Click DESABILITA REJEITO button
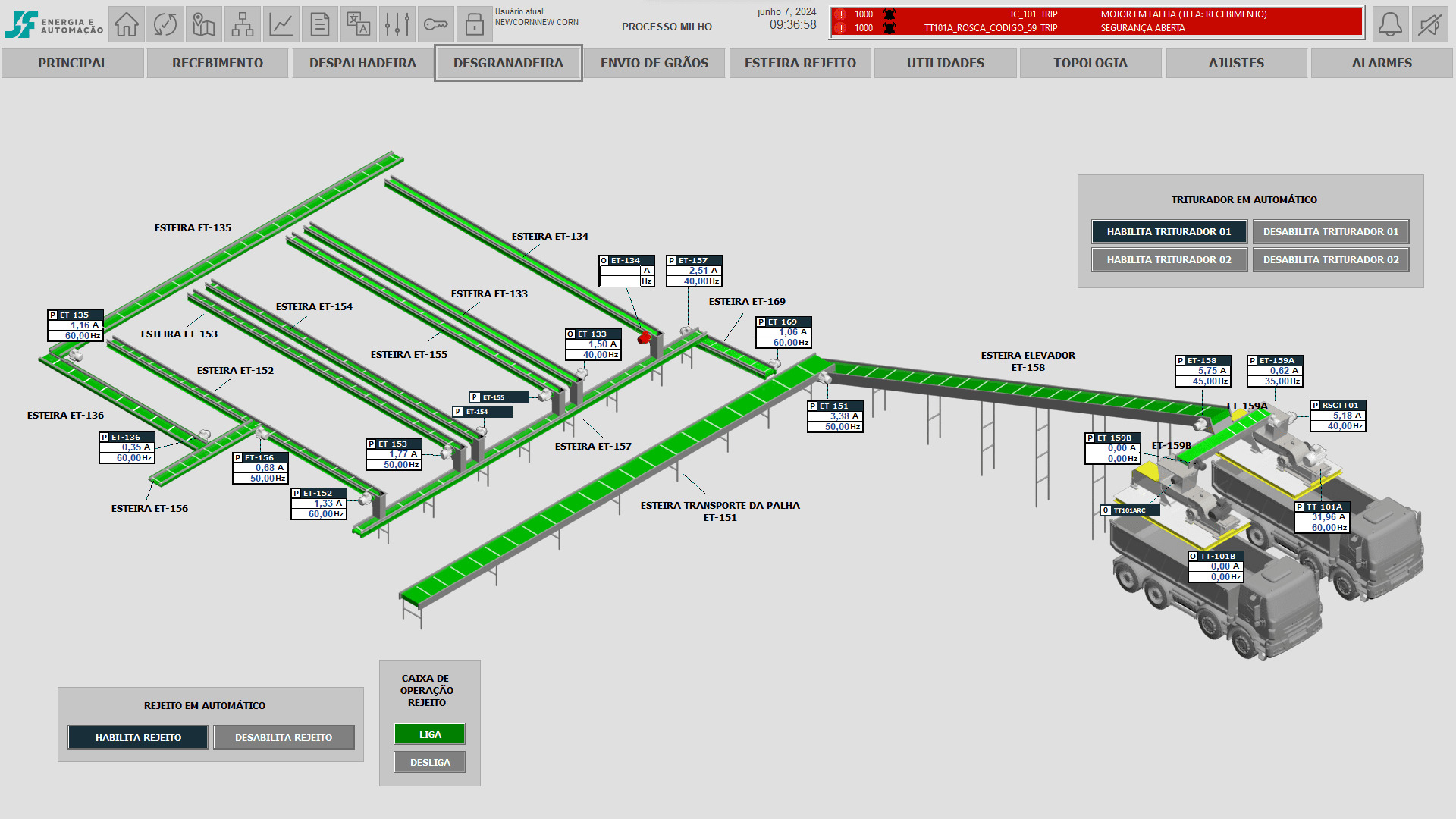 (x=284, y=737)
